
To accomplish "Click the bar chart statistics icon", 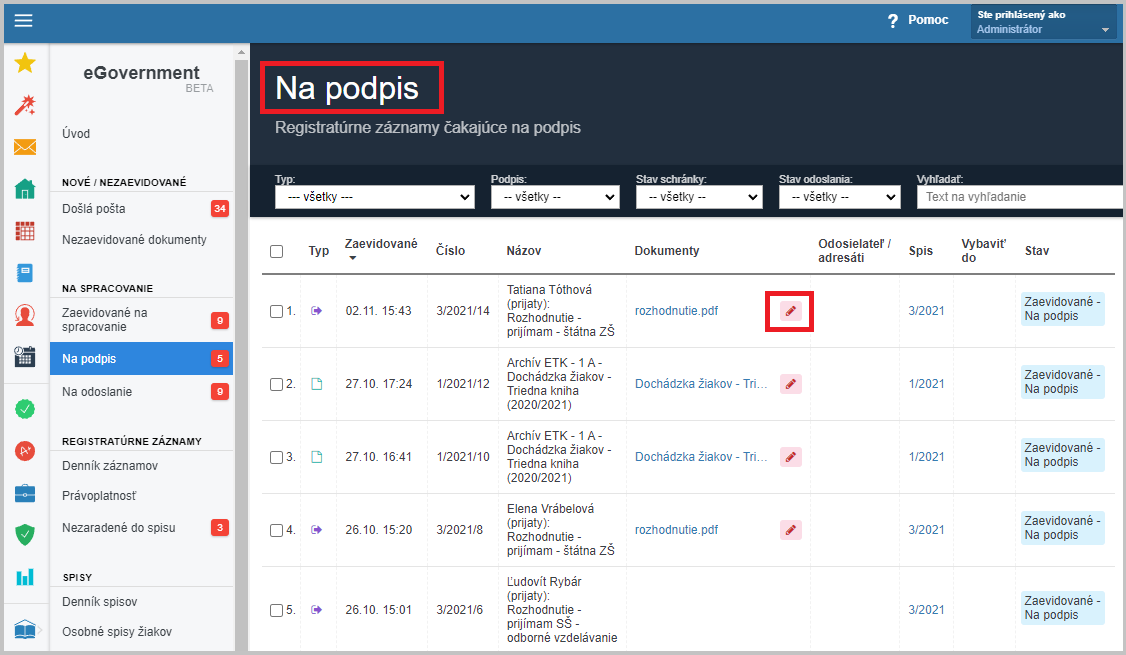I will (25, 577).
